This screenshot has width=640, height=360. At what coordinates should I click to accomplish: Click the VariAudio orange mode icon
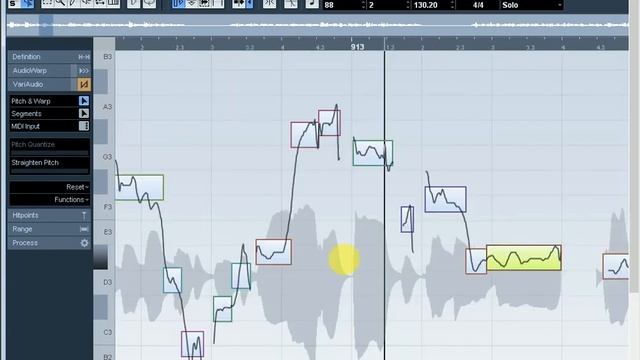tap(84, 84)
